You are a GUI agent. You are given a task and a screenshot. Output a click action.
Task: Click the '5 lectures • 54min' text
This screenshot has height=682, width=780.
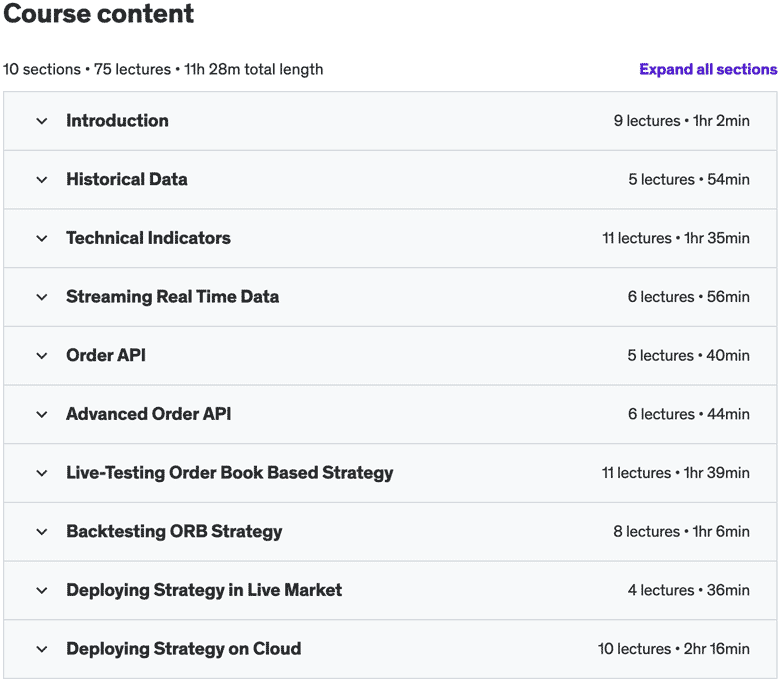tap(689, 180)
